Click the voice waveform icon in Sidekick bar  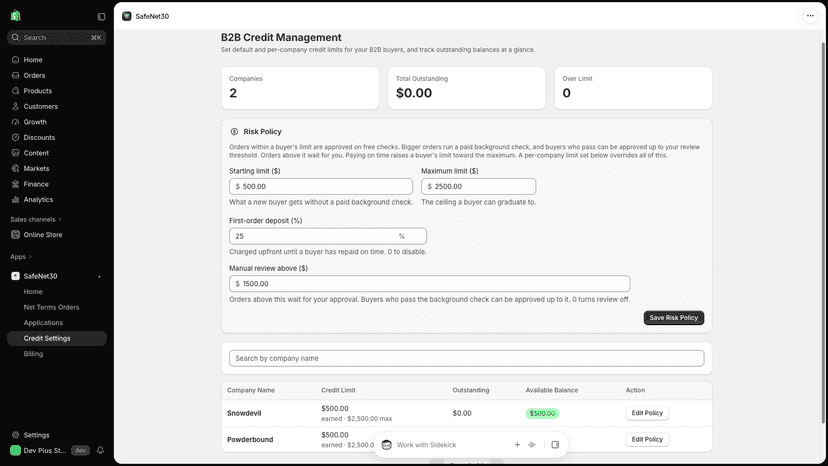[x=532, y=445]
